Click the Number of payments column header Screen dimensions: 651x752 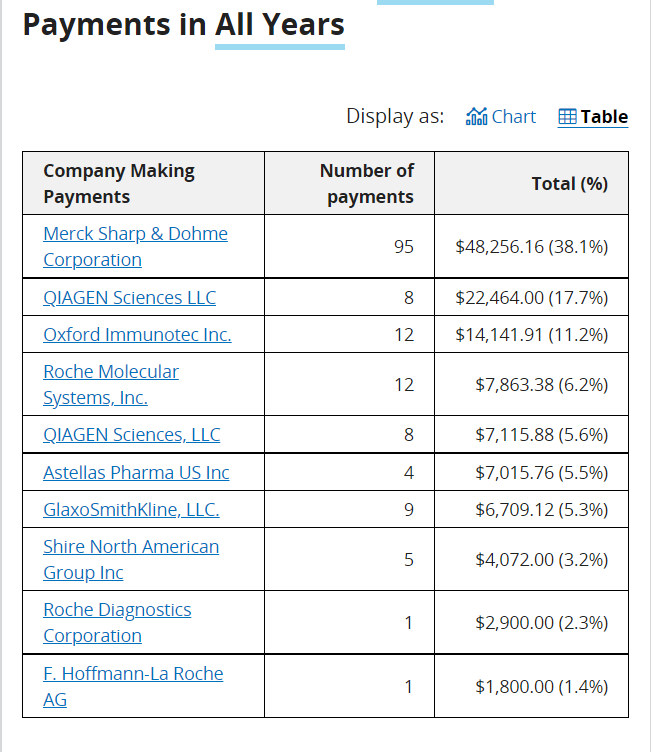coord(349,183)
